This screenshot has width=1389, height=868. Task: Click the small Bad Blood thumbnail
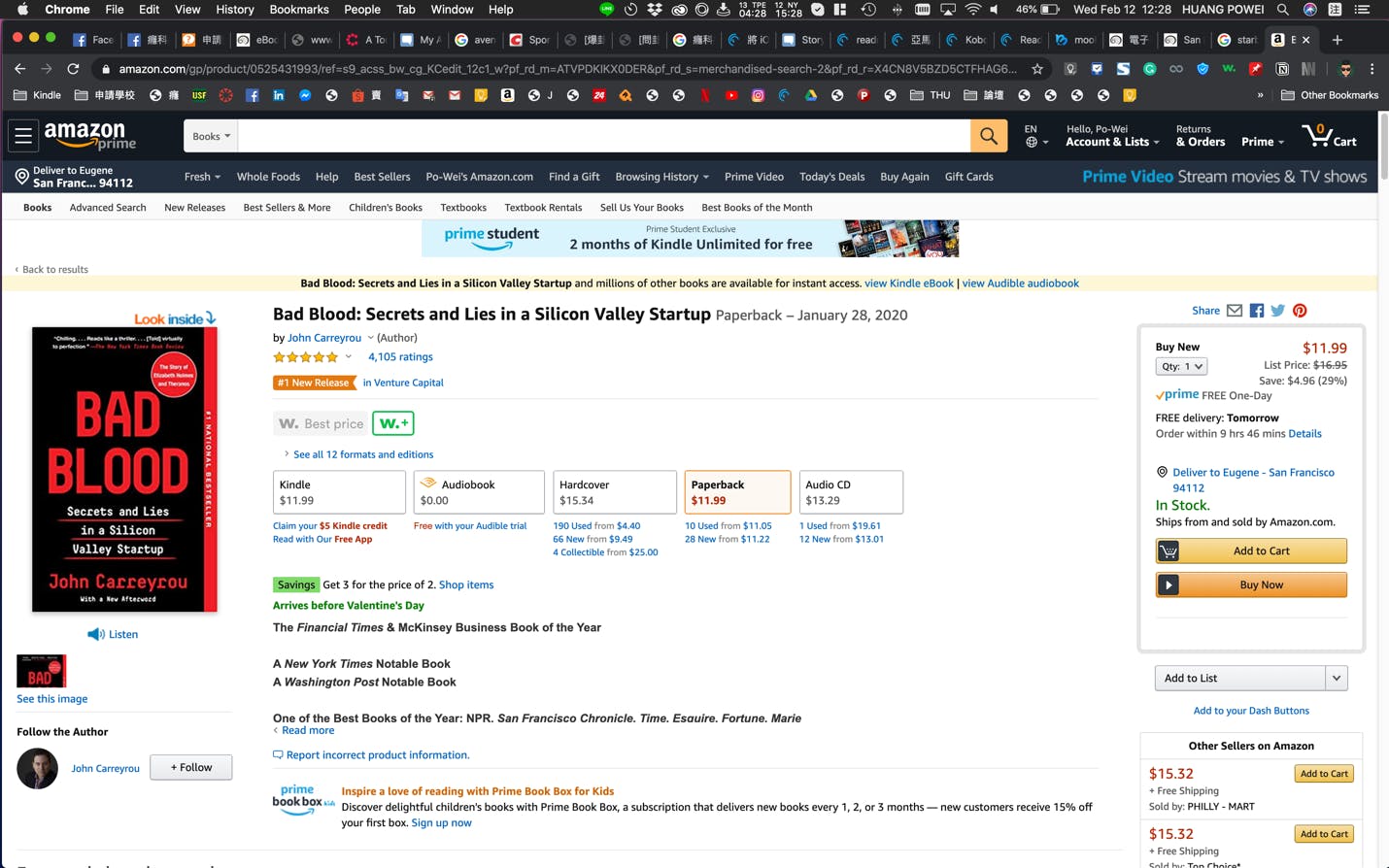pos(41,671)
